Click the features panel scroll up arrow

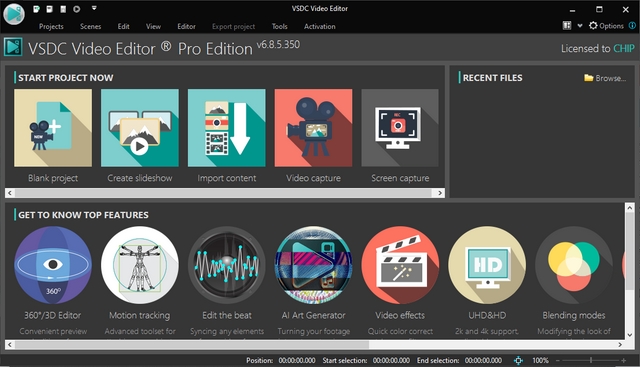coord(630,208)
